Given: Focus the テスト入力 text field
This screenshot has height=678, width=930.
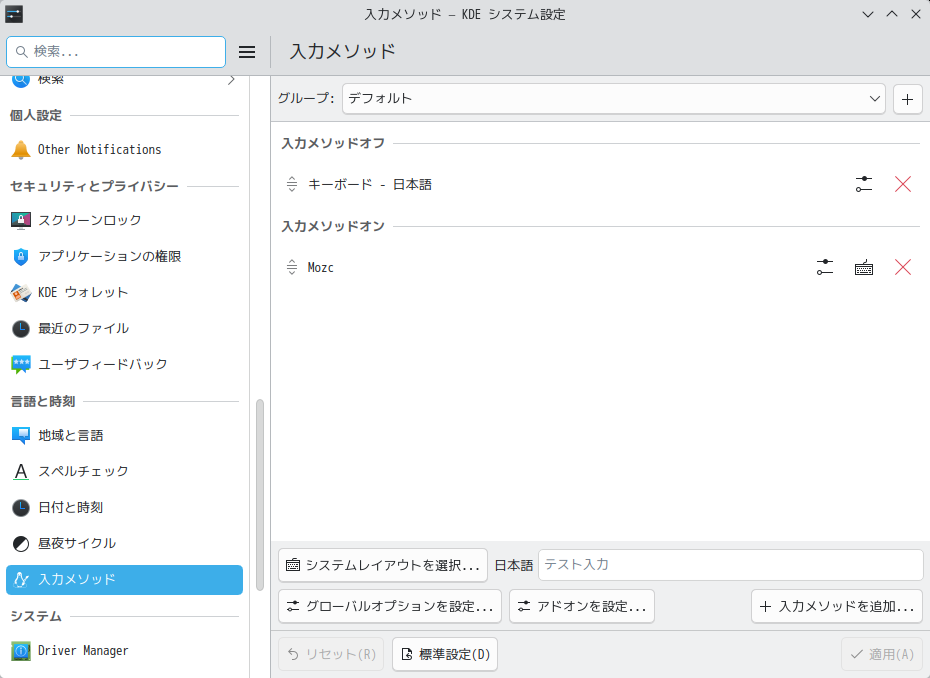Looking at the screenshot, I should (731, 565).
